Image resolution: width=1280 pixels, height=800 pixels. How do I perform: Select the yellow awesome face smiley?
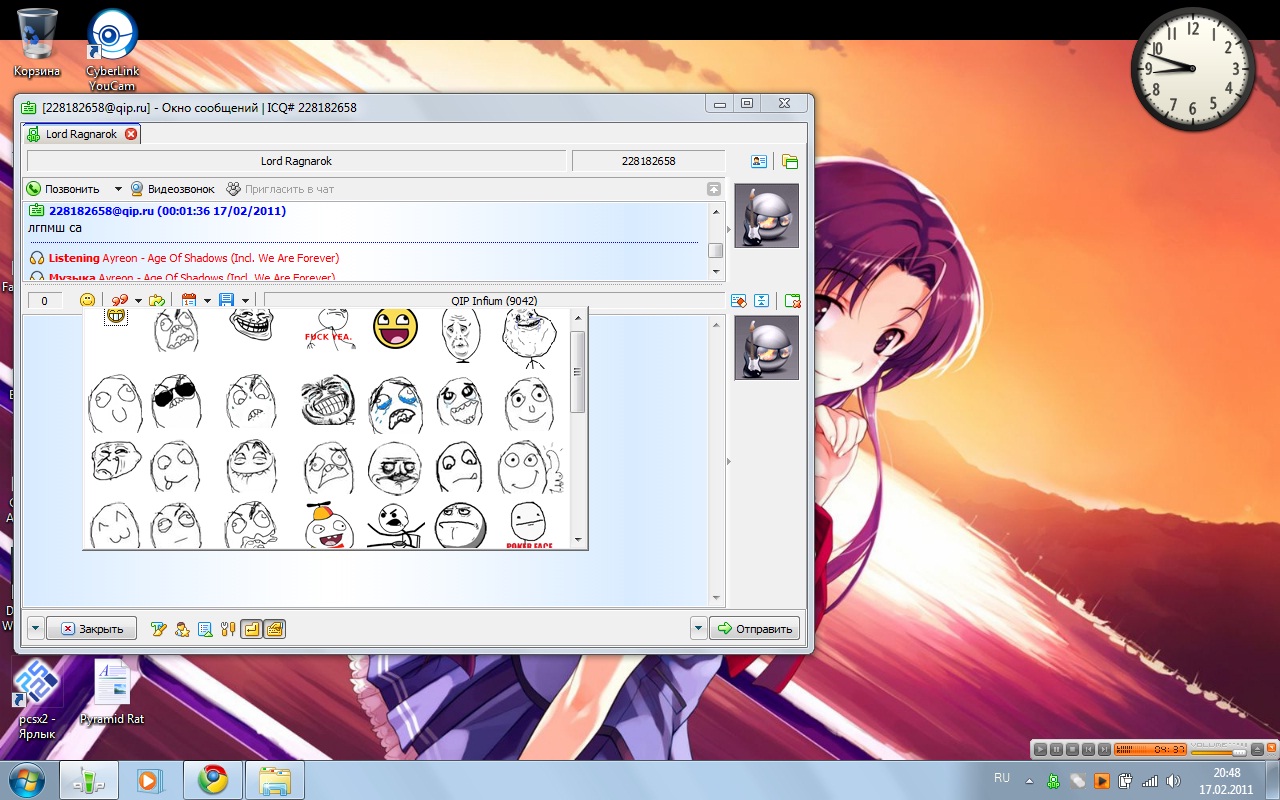pyautogui.click(x=395, y=327)
